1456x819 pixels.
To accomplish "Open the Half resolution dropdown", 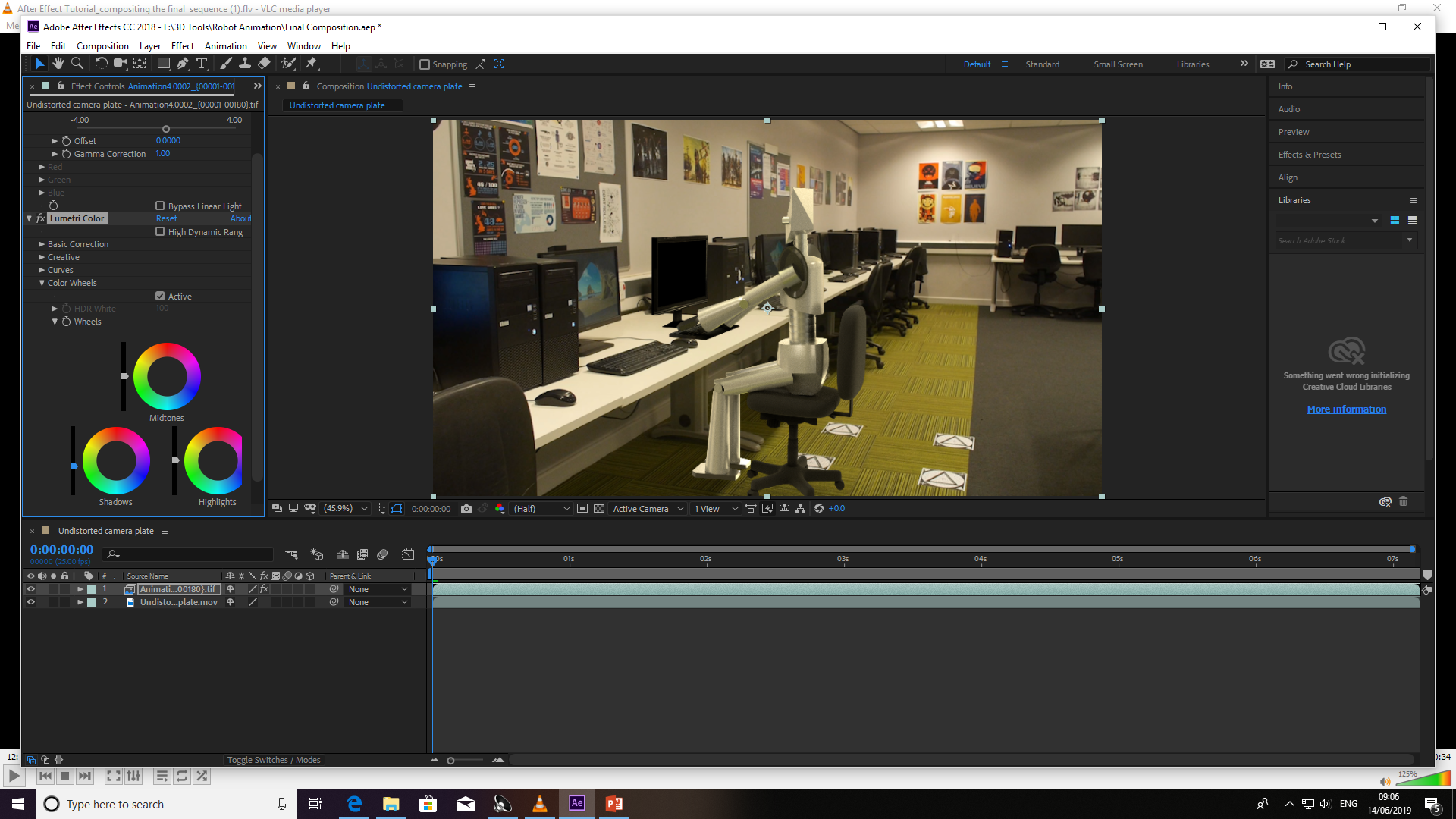I will (541, 509).
